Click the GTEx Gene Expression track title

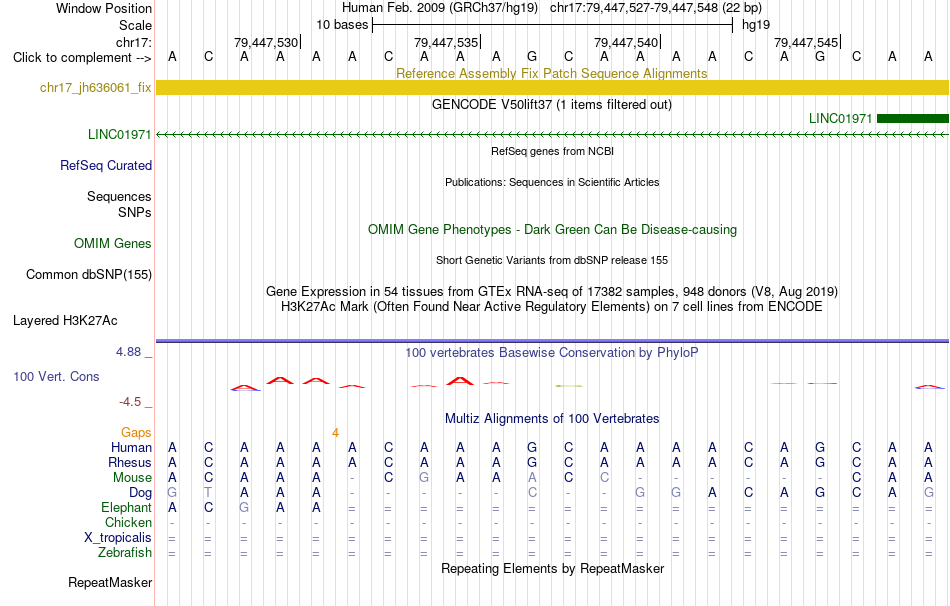551,291
